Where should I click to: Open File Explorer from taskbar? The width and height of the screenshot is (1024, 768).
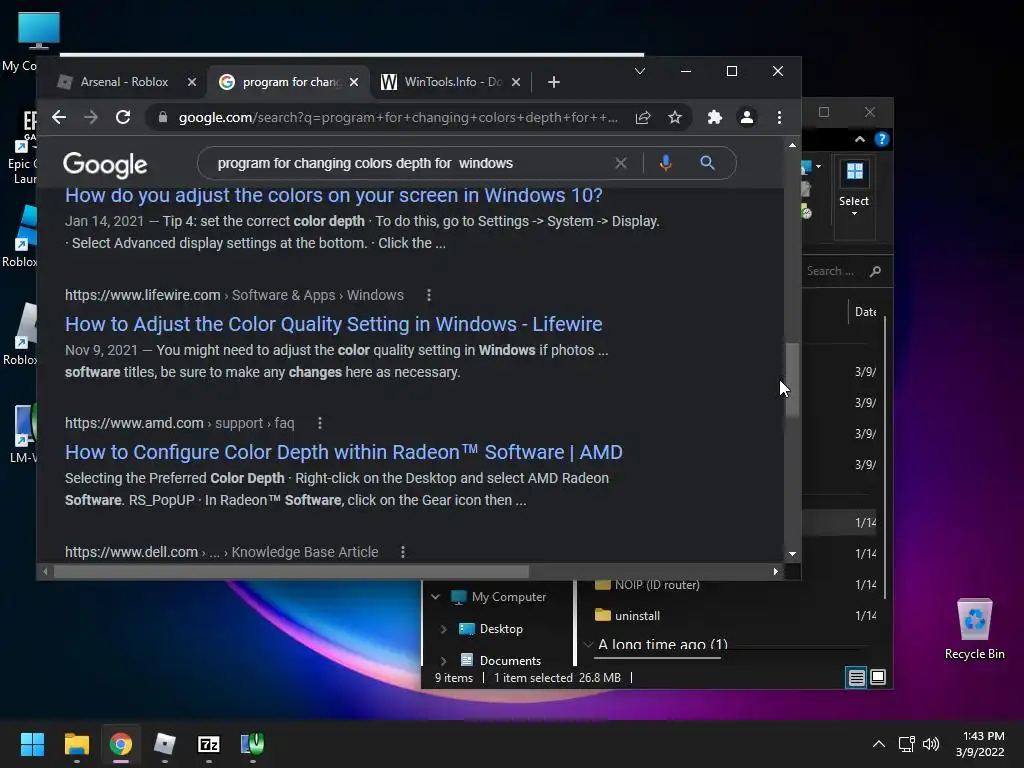76,744
